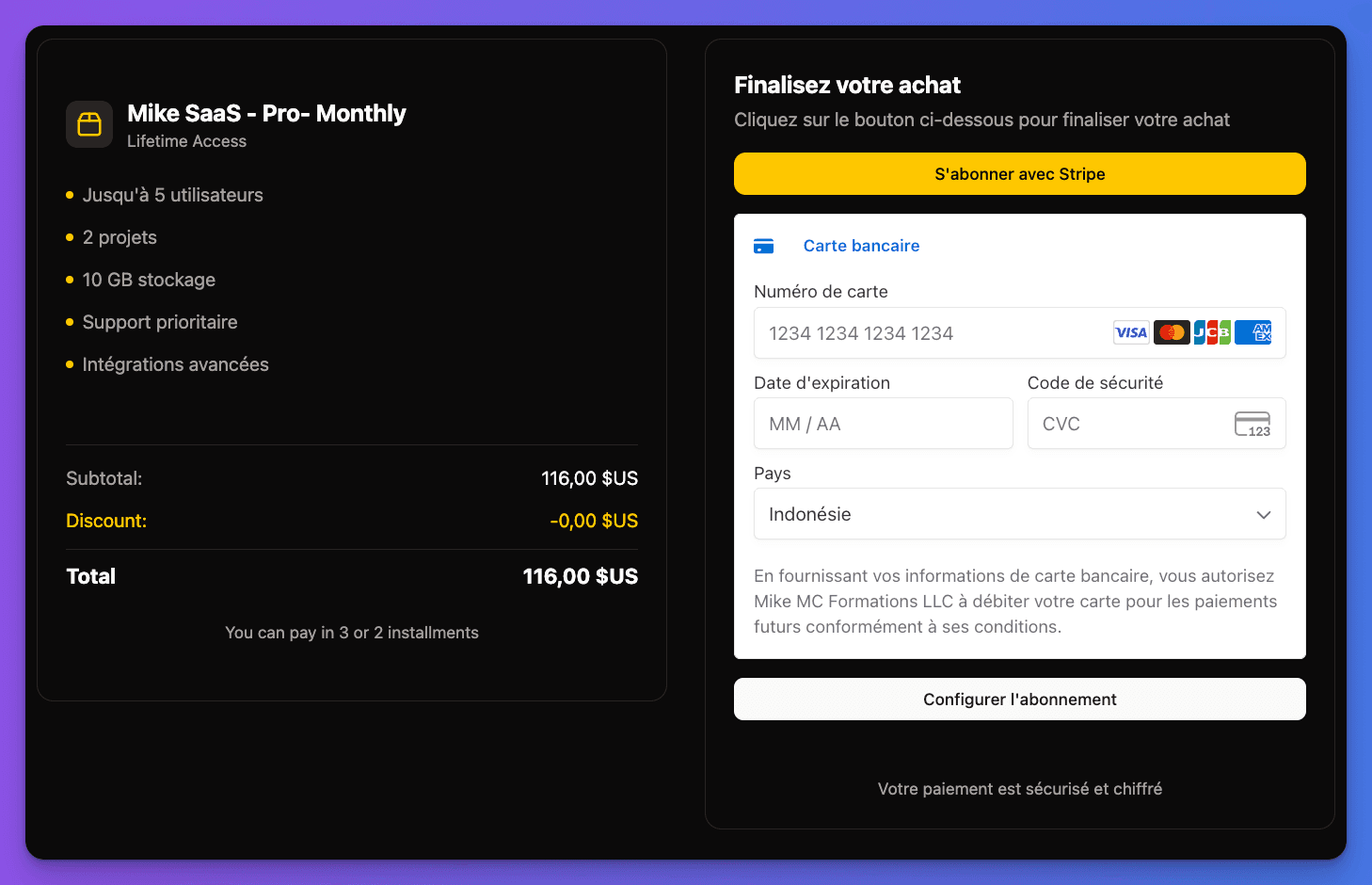The width and height of the screenshot is (1372, 885).
Task: Click the installments payment notice text
Action: point(351,633)
